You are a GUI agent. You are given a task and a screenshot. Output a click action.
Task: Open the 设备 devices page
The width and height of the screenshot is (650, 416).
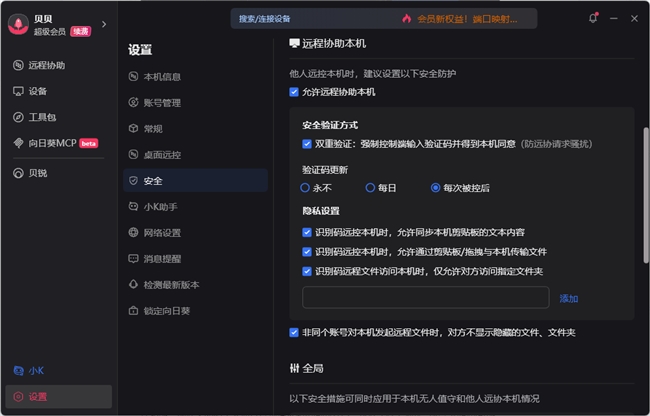click(37, 91)
